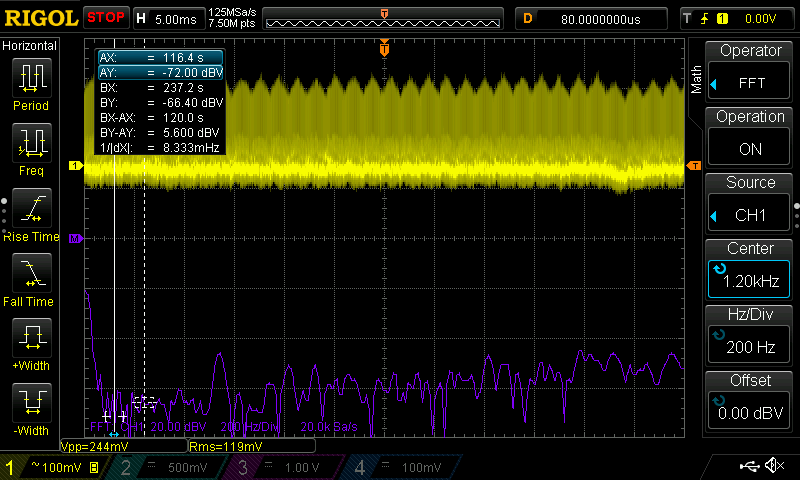
Task: Select channel 2 tab at 500mV
Action: [165, 467]
